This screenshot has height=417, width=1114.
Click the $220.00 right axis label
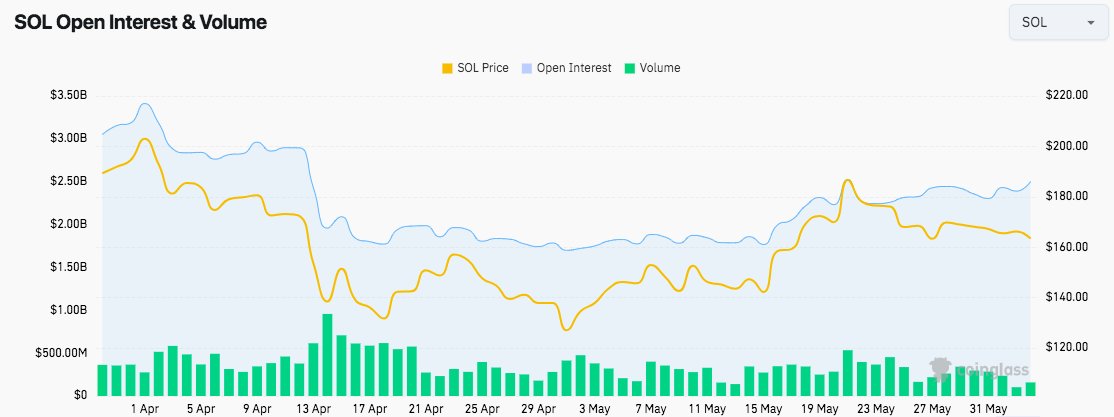[1067, 95]
